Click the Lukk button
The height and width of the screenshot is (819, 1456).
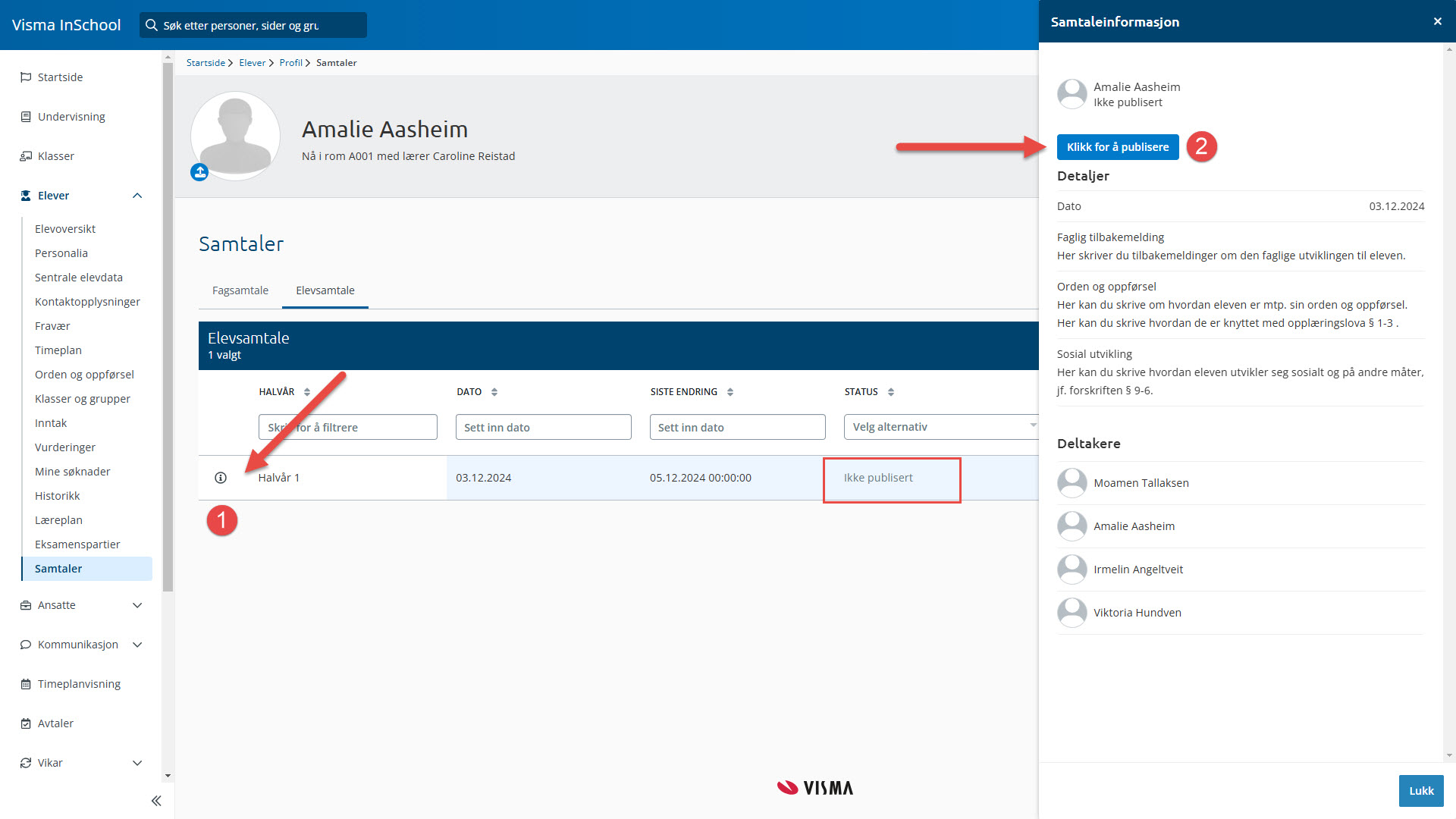(1420, 790)
